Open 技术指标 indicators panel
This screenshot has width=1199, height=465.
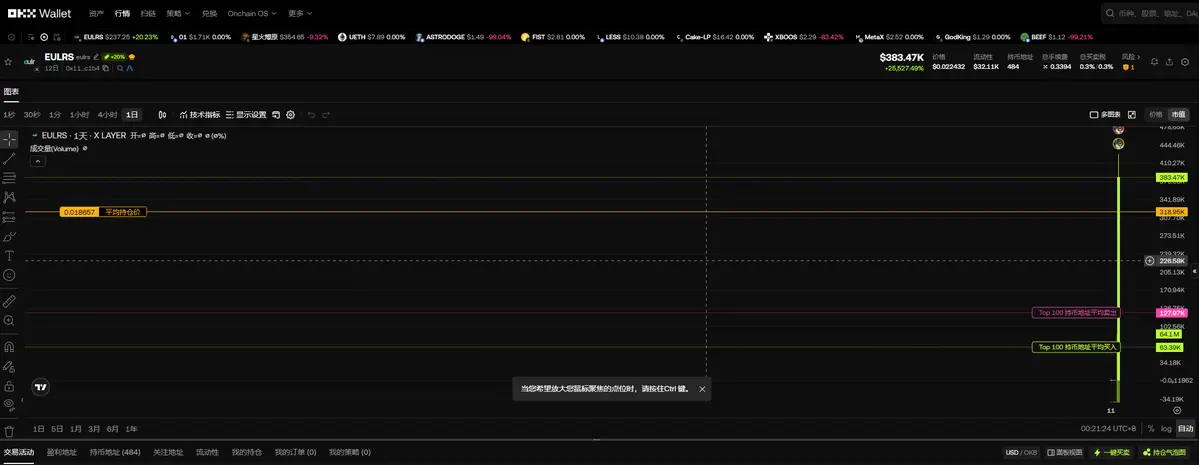[200, 115]
